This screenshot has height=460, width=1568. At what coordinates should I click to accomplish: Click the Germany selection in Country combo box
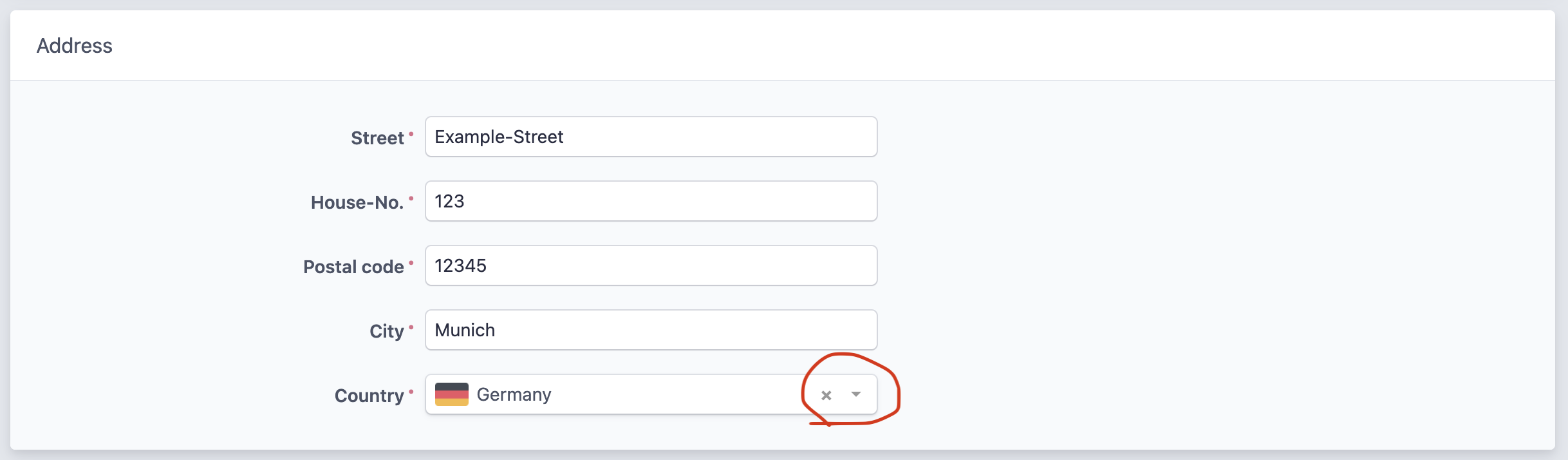click(x=513, y=394)
